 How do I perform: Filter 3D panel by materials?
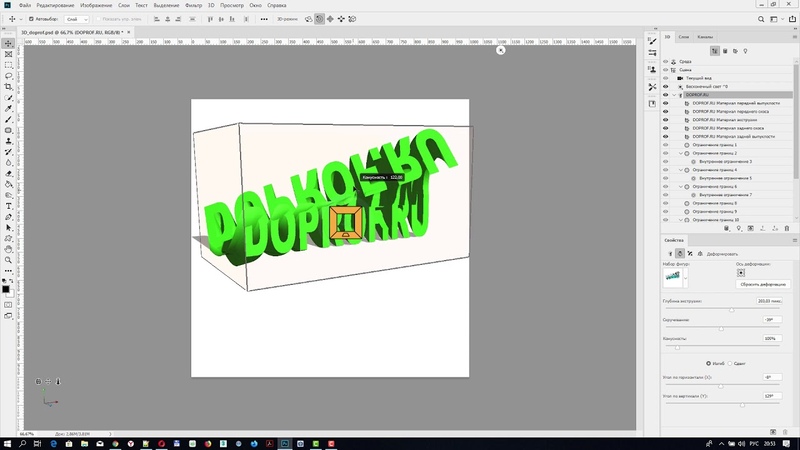(735, 51)
